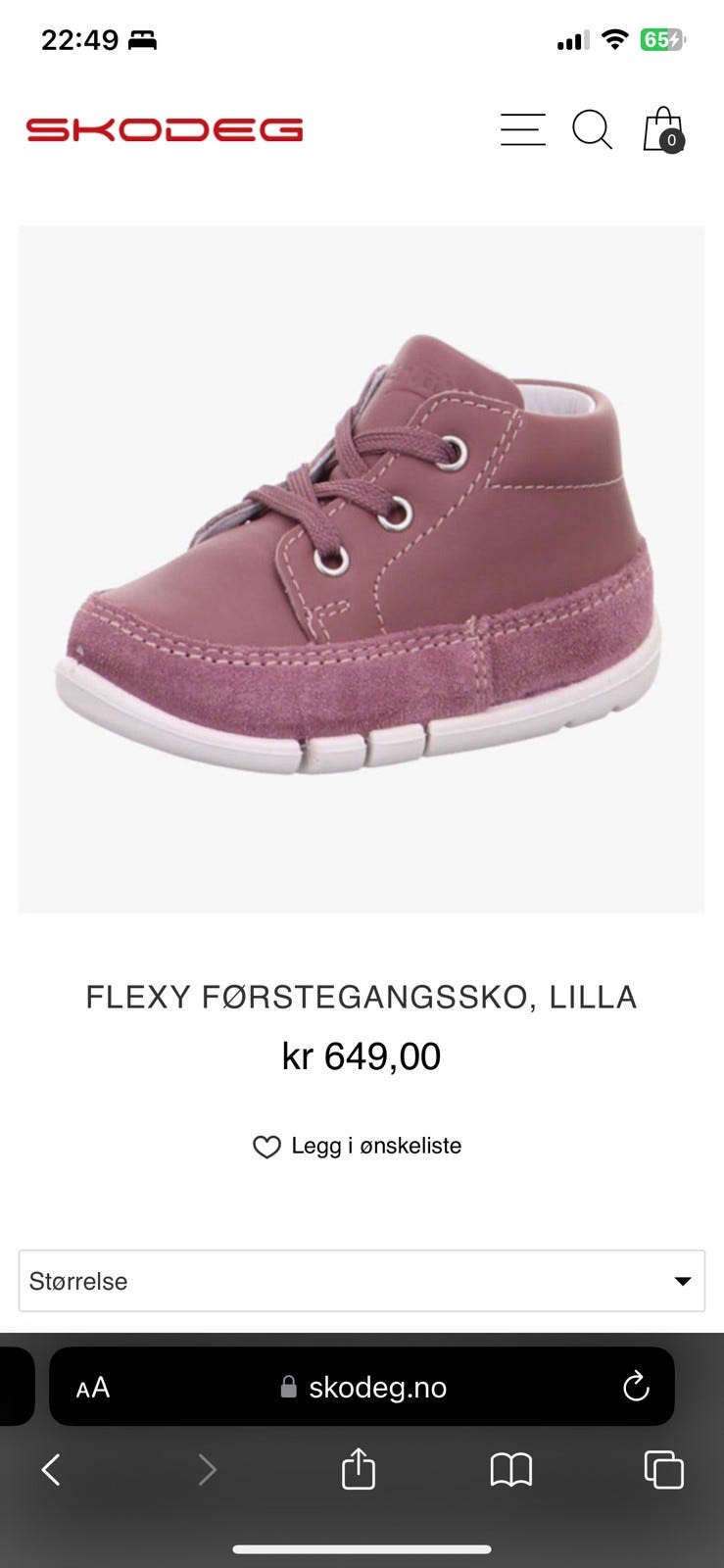Go back with Safari back arrow
The width and height of the screenshot is (724, 1568).
pos(51,1469)
